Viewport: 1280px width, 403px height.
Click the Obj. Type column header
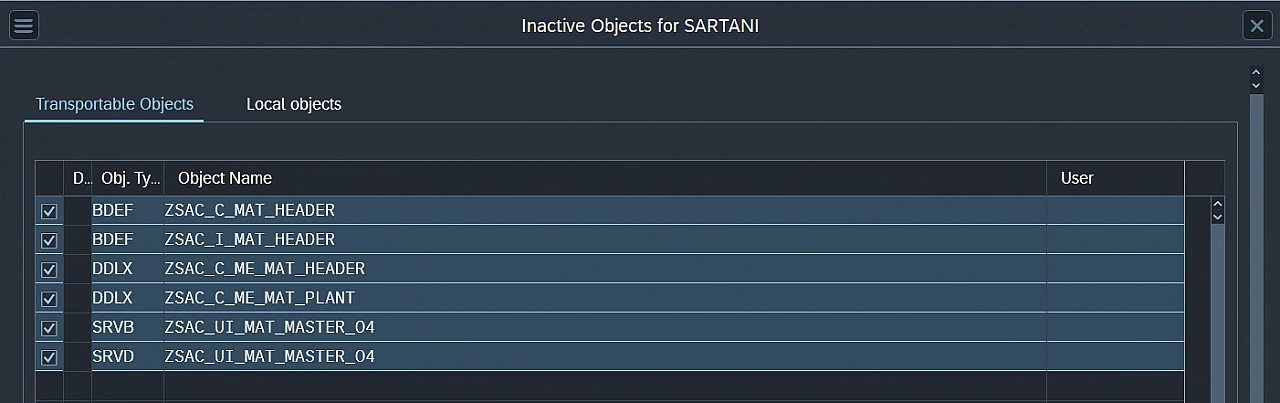tap(128, 178)
